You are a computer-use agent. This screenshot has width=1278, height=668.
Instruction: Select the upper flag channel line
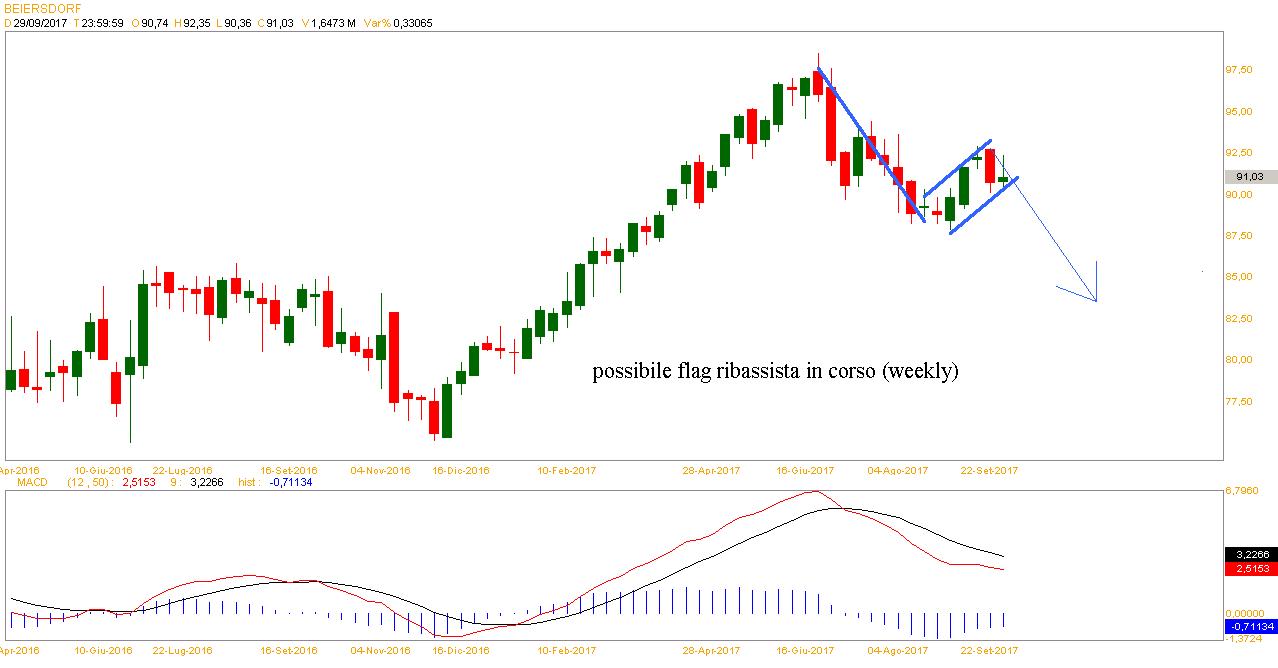coord(958,167)
